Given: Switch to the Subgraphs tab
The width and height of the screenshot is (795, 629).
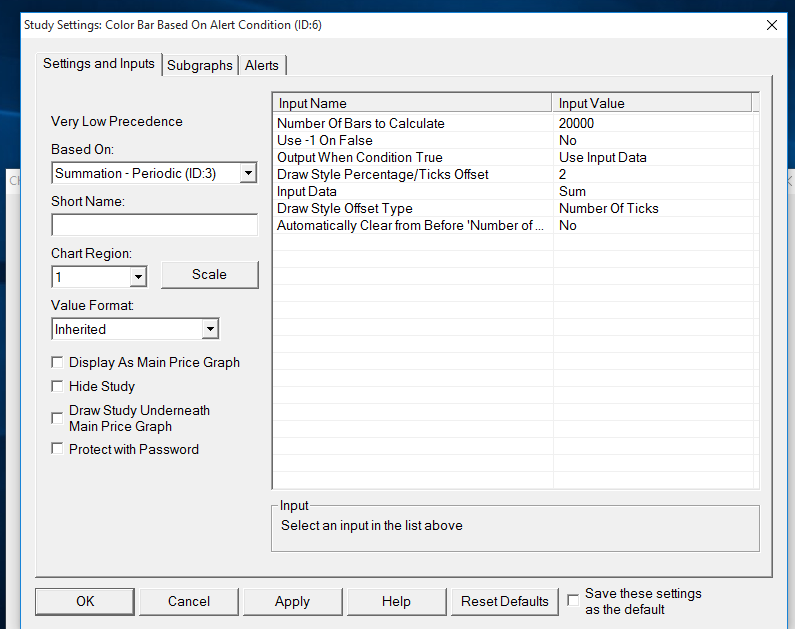Looking at the screenshot, I should pyautogui.click(x=200, y=65).
